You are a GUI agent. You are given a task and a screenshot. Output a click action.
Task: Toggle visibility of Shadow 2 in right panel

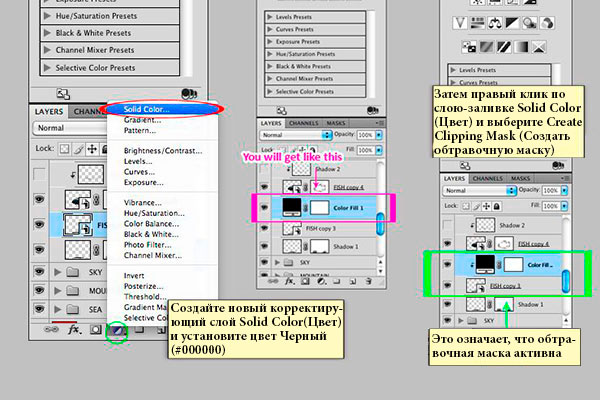coord(447,225)
